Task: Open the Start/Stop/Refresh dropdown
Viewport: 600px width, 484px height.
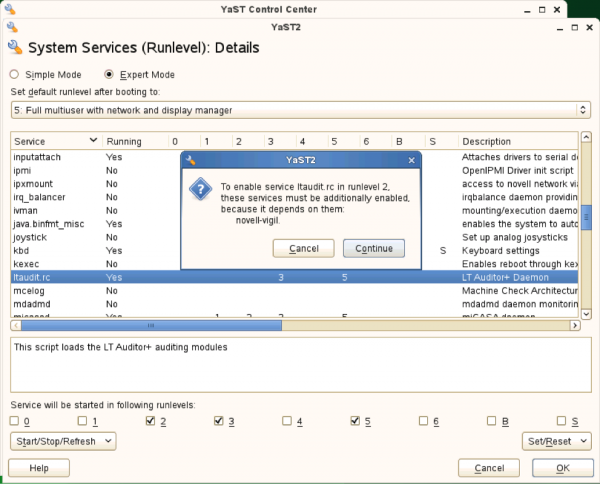Action: tap(63, 441)
